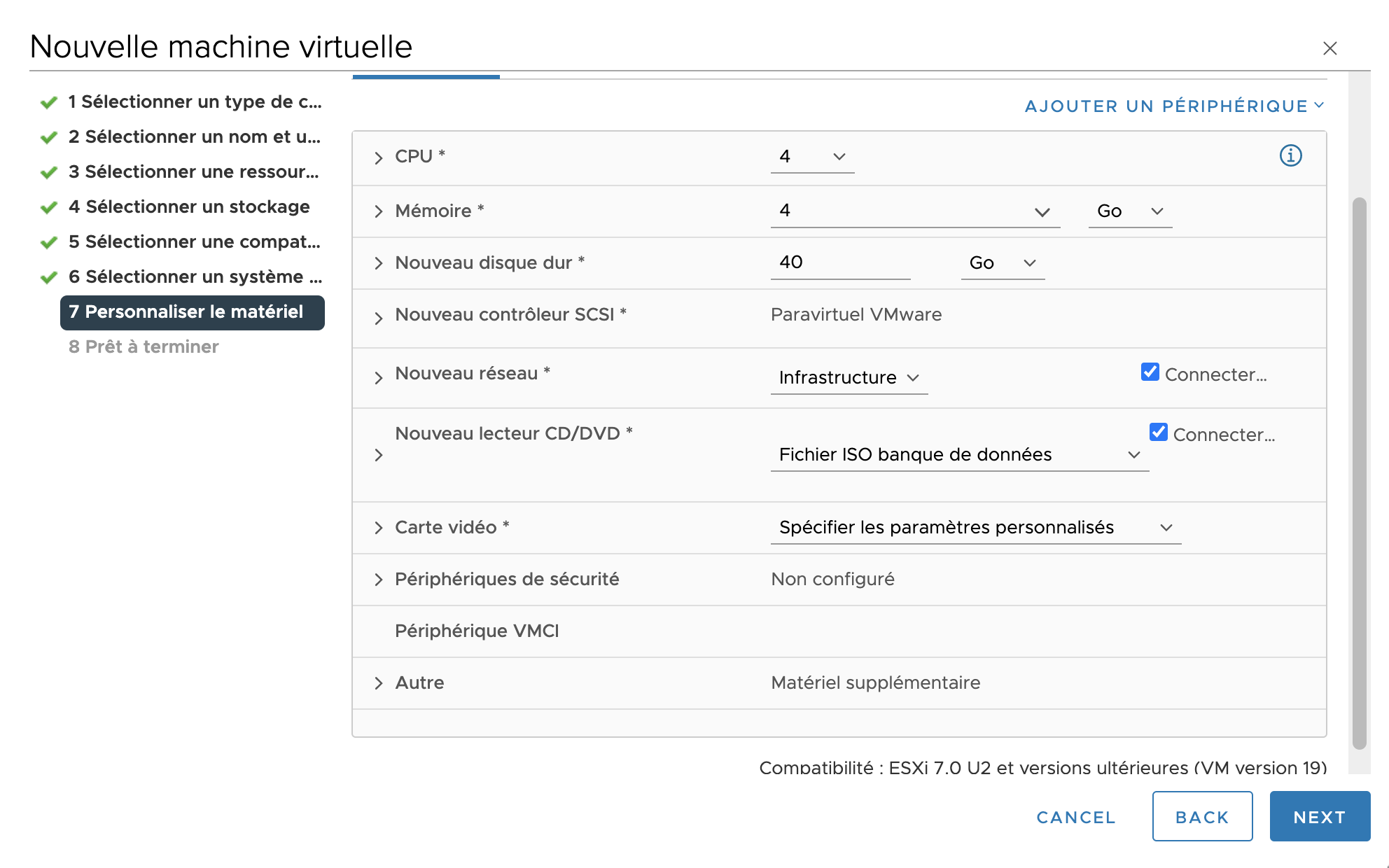The width and height of the screenshot is (1389, 868).
Task: Toggle Connecter checkbox for CD/DVD drive
Action: [x=1158, y=432]
